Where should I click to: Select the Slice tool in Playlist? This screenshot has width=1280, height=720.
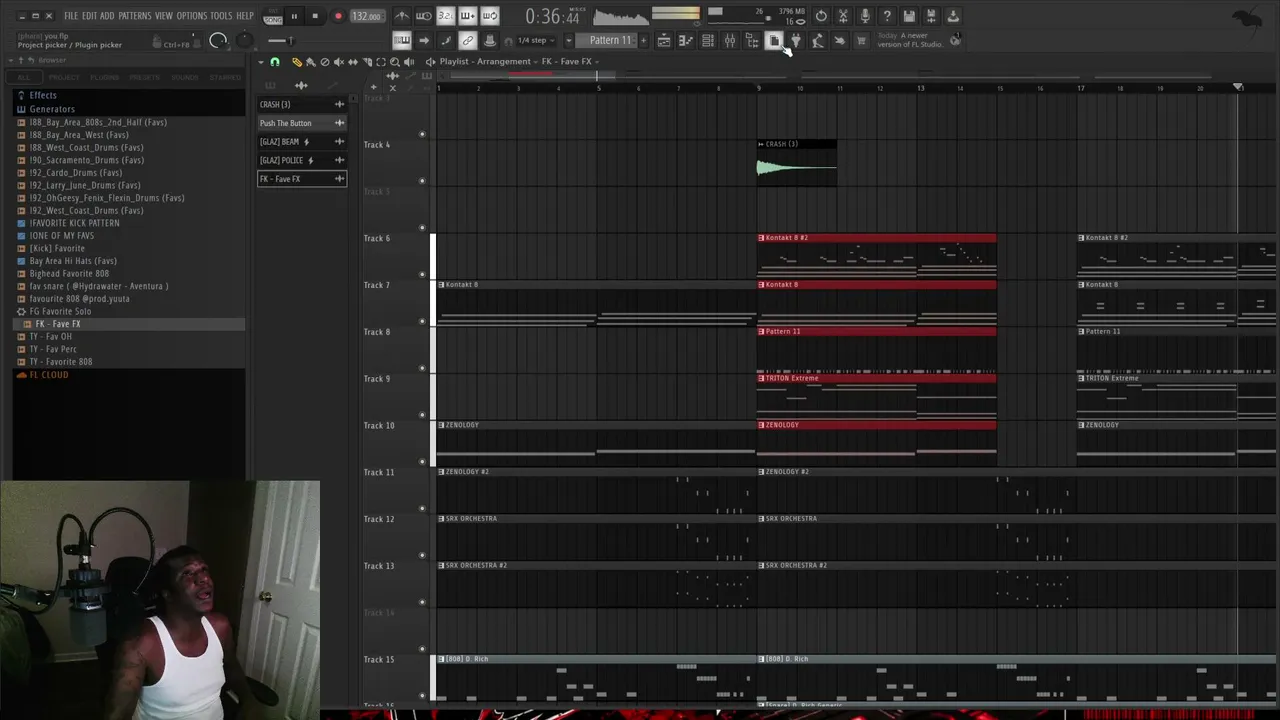(x=366, y=62)
